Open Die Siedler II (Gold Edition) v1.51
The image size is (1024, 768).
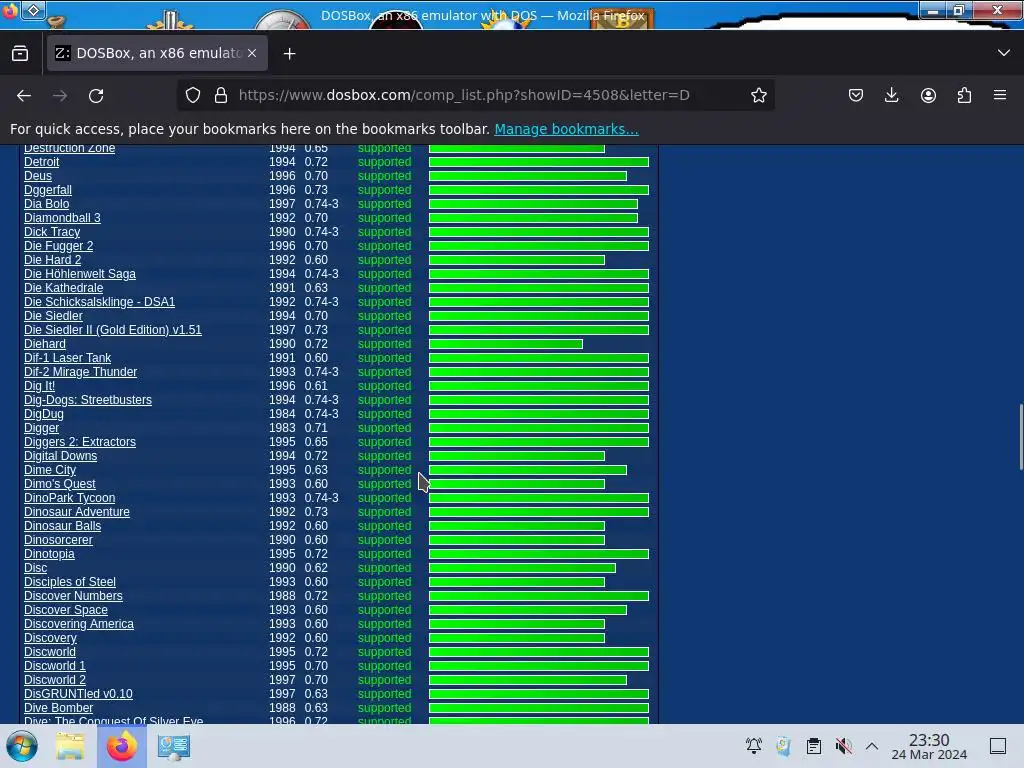pos(113,330)
